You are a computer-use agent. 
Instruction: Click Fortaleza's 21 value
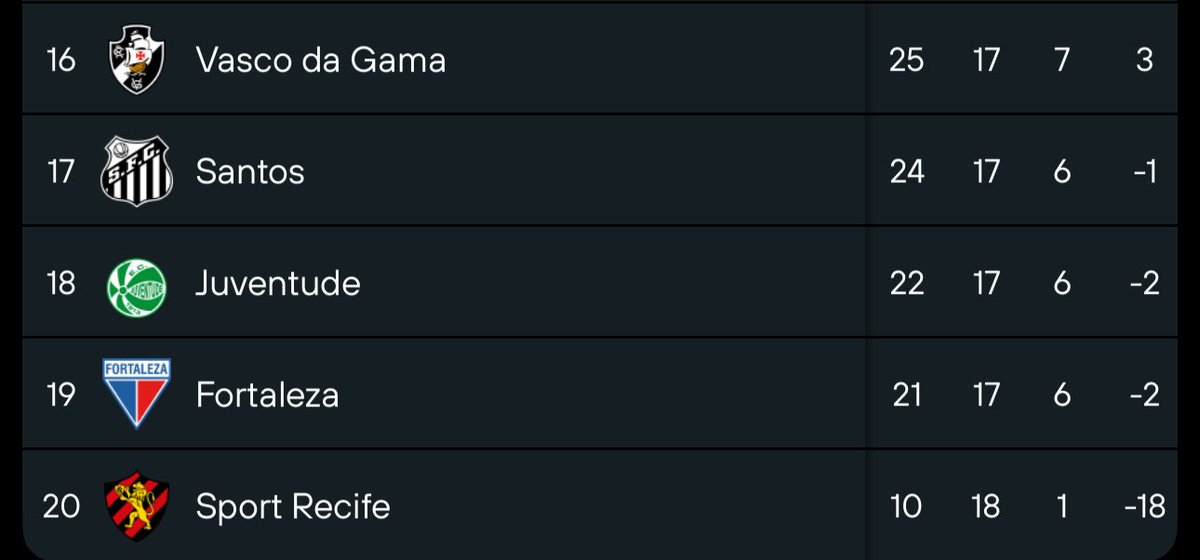coord(906,395)
